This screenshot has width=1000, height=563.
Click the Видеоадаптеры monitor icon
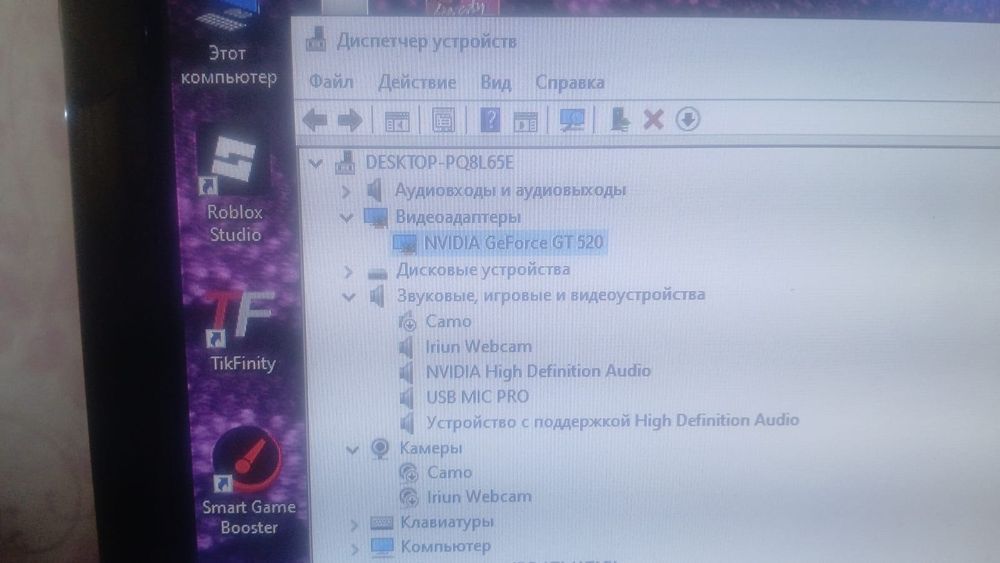[x=376, y=218]
